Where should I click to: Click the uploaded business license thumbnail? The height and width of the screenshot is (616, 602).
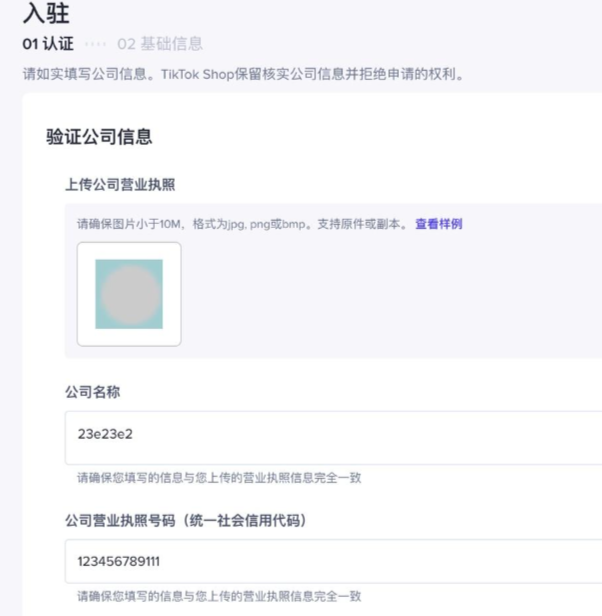129,294
